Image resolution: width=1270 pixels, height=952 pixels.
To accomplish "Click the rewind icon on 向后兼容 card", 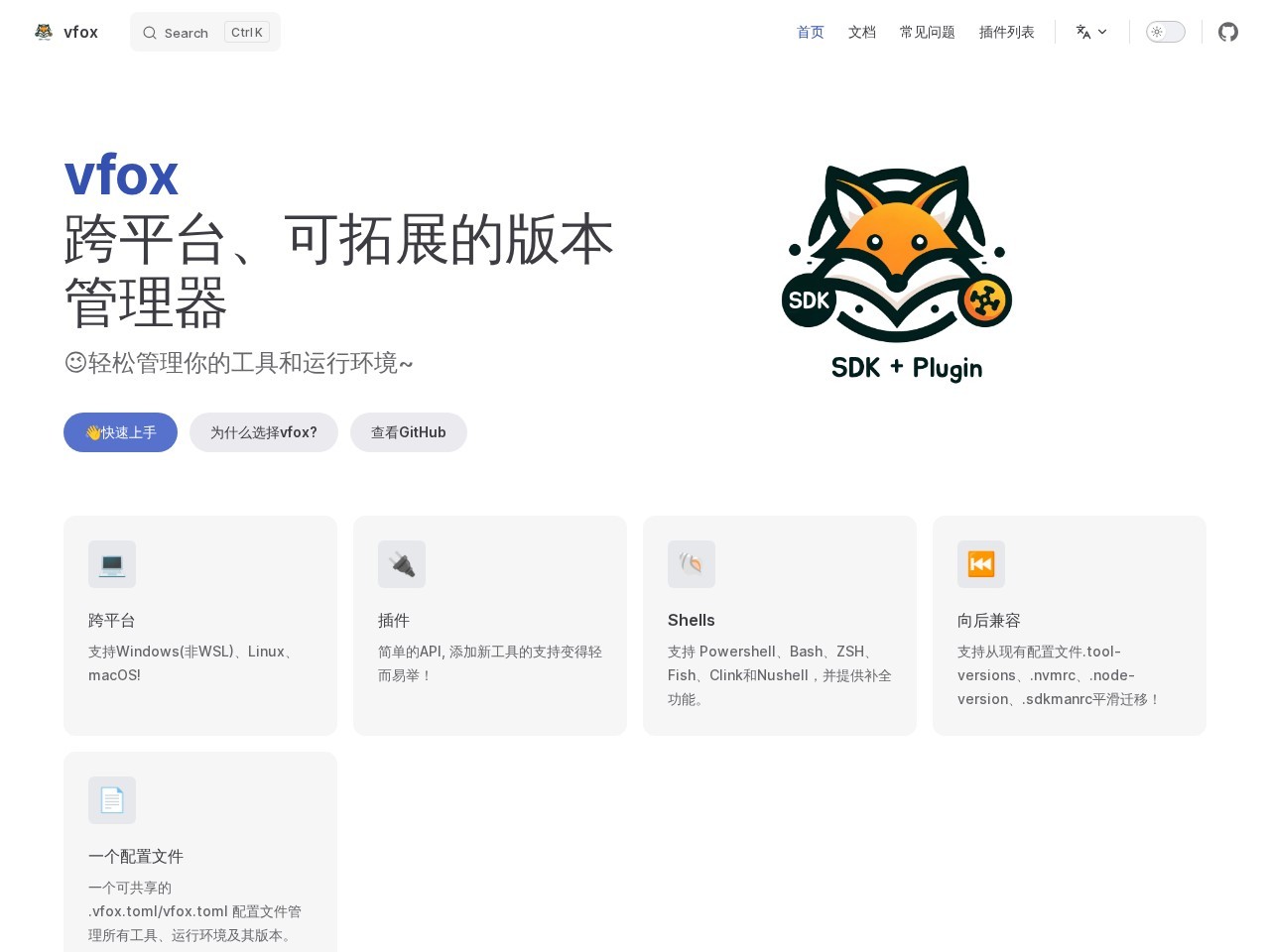I will [x=981, y=564].
